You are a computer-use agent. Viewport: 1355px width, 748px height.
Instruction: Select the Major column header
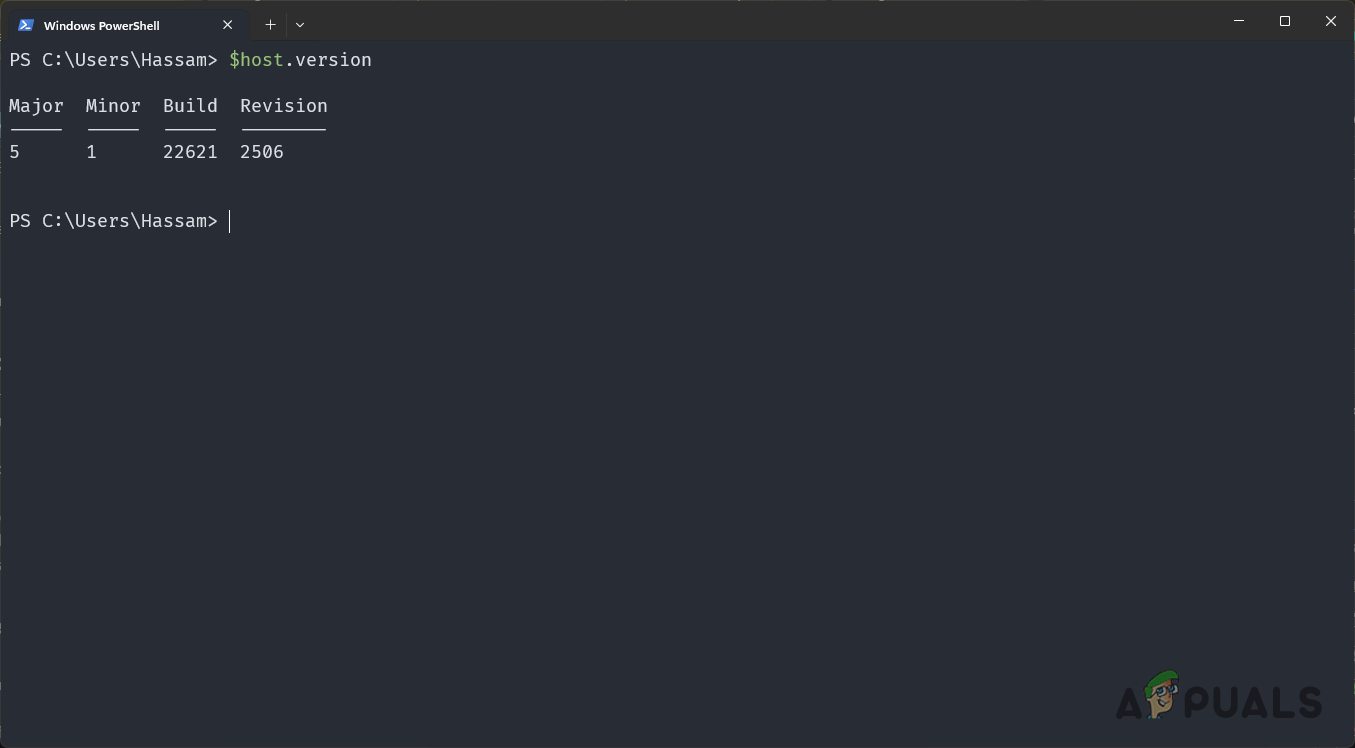point(36,105)
